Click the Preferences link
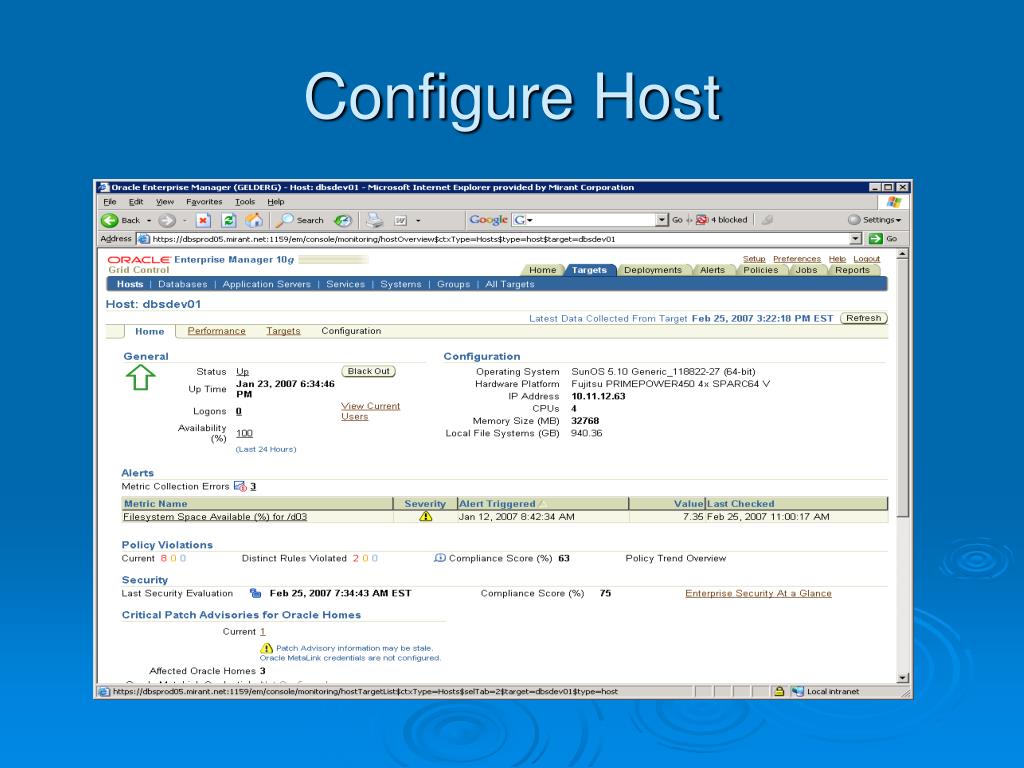This screenshot has width=1024, height=768. pyautogui.click(x=797, y=259)
